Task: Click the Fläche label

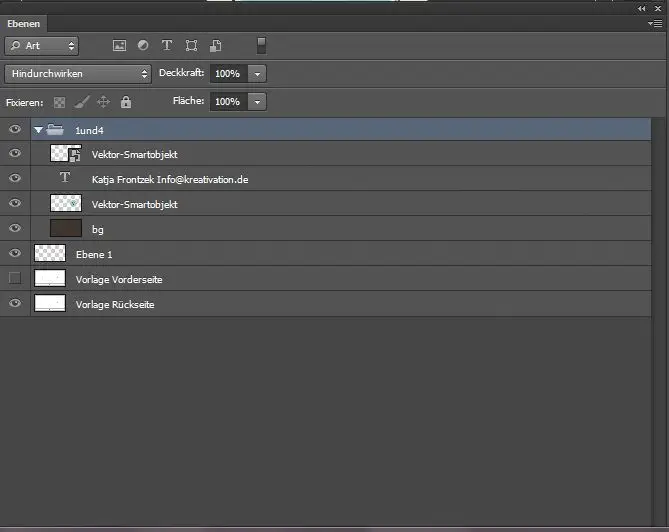Action: click(188, 101)
